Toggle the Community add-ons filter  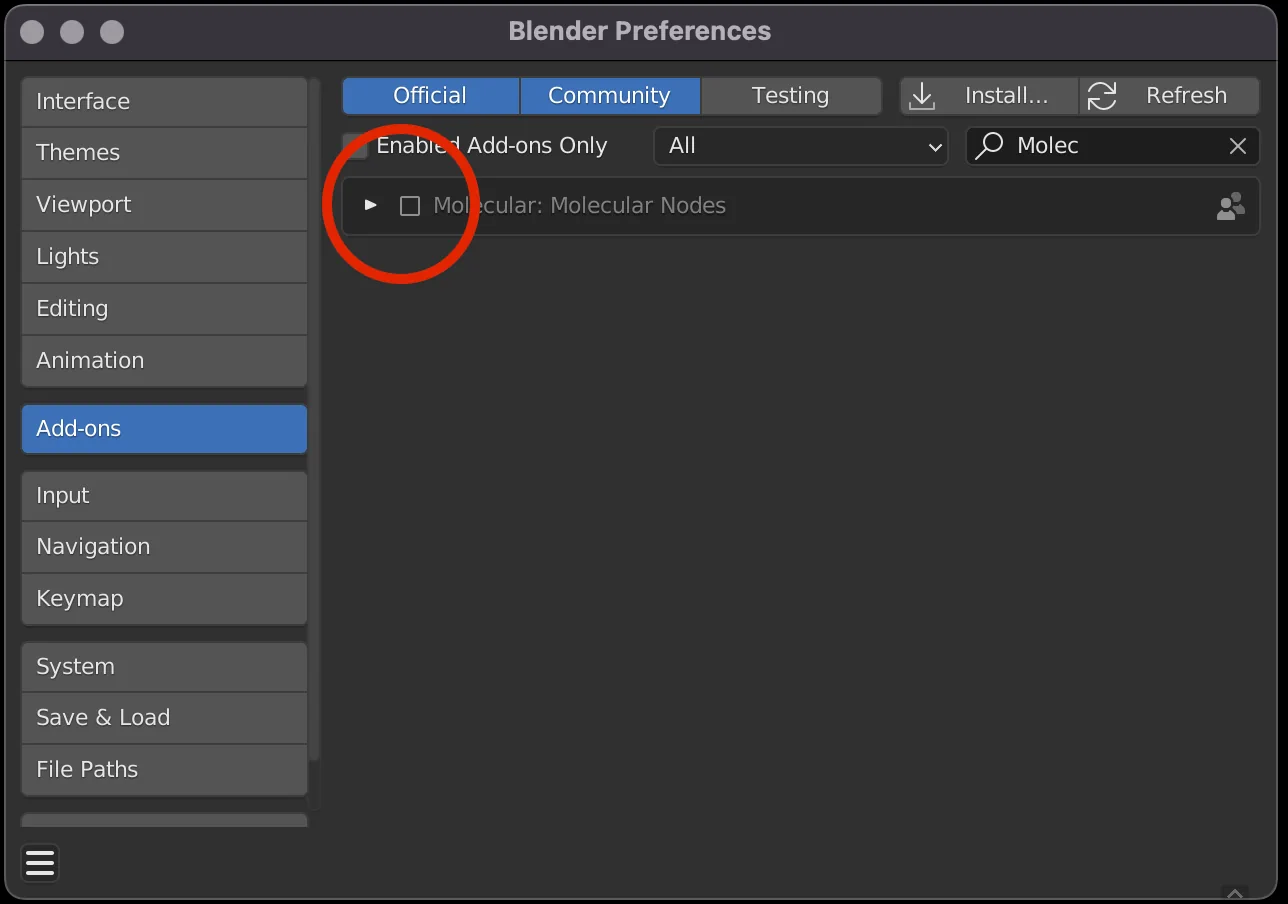tap(610, 96)
